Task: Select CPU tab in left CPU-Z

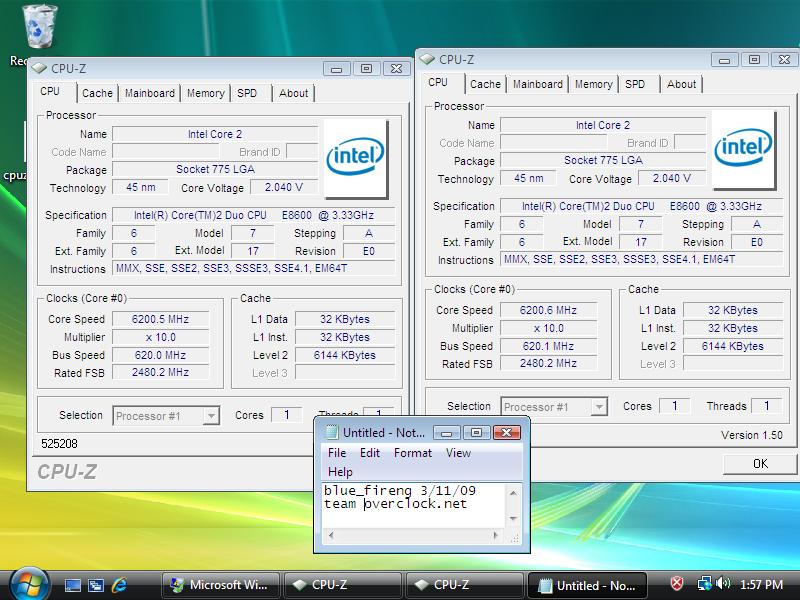Action: click(x=50, y=91)
